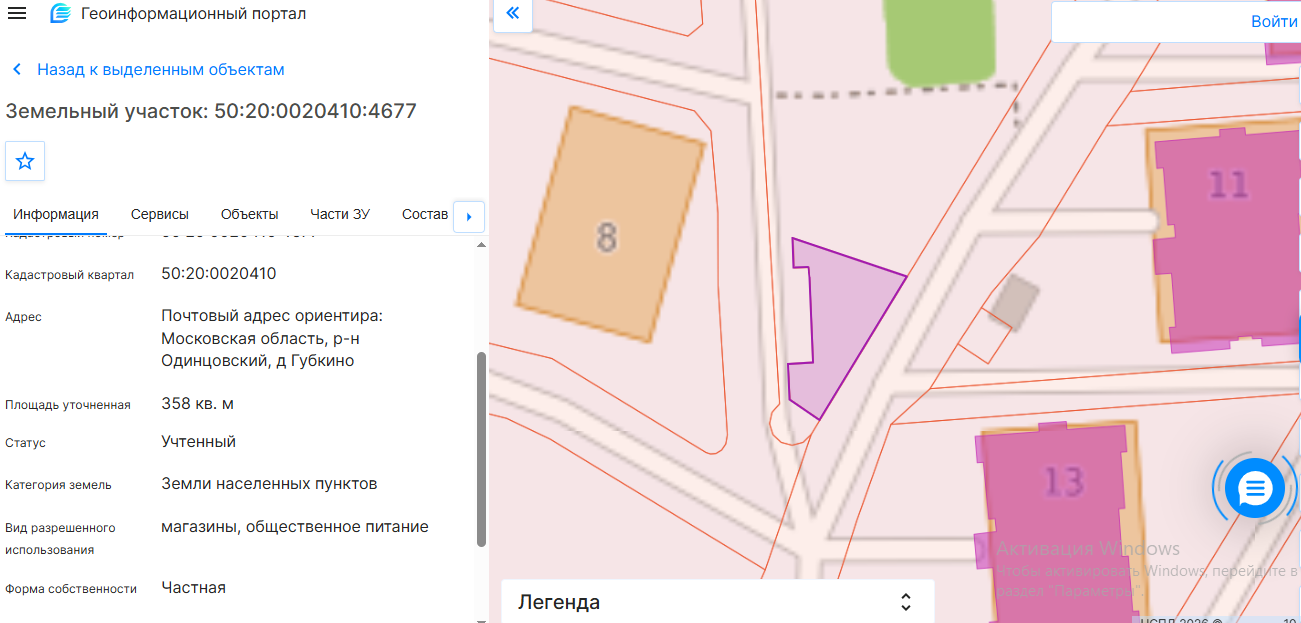Select the Информация tab
Viewport: 1301px width, 623px height.
coord(56,214)
